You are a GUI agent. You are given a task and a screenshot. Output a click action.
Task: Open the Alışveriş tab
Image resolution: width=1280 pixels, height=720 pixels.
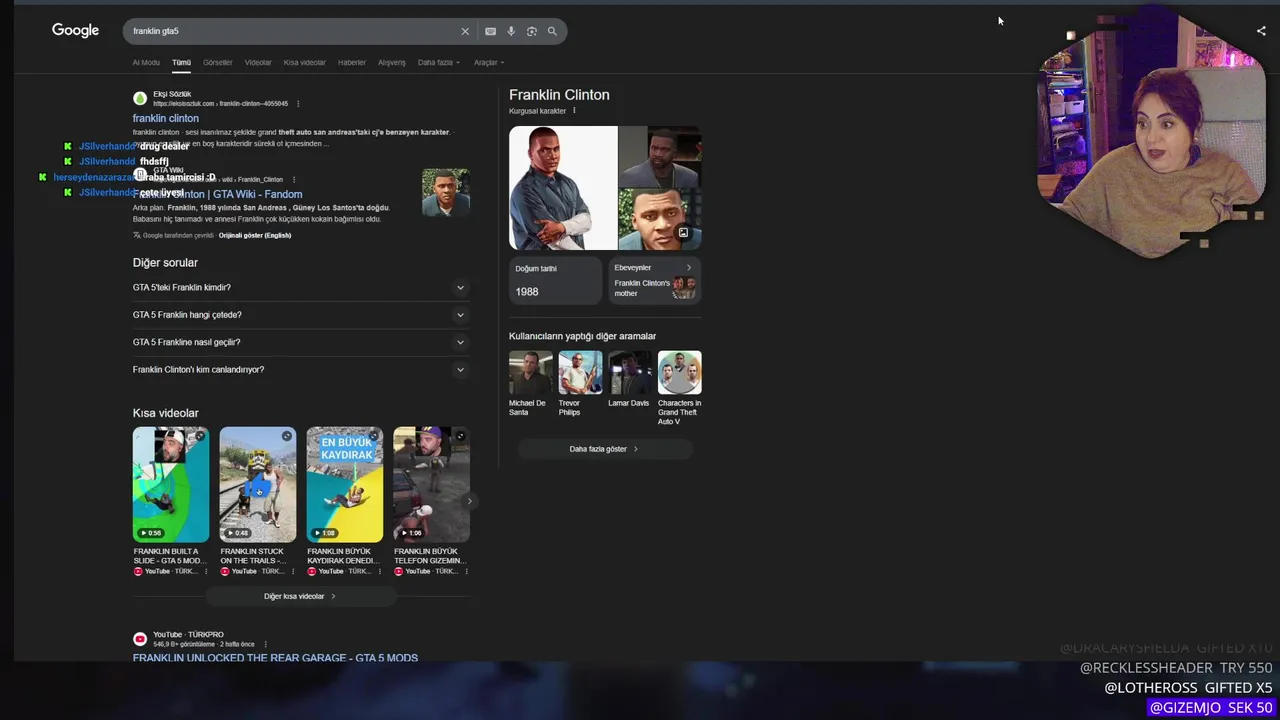392,62
